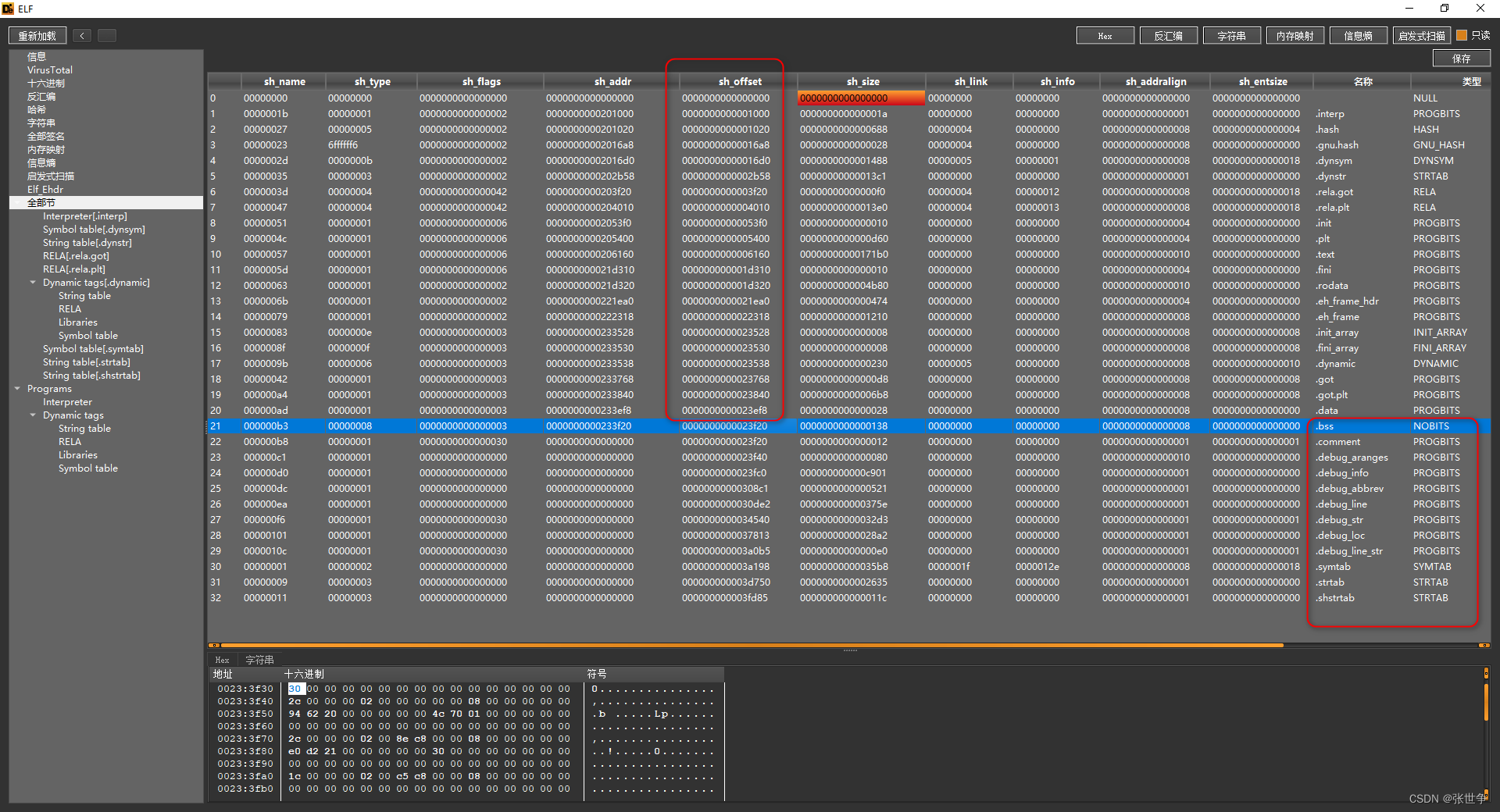
Task: Open Elf_Ehdr in the left tree
Action: tap(45, 190)
